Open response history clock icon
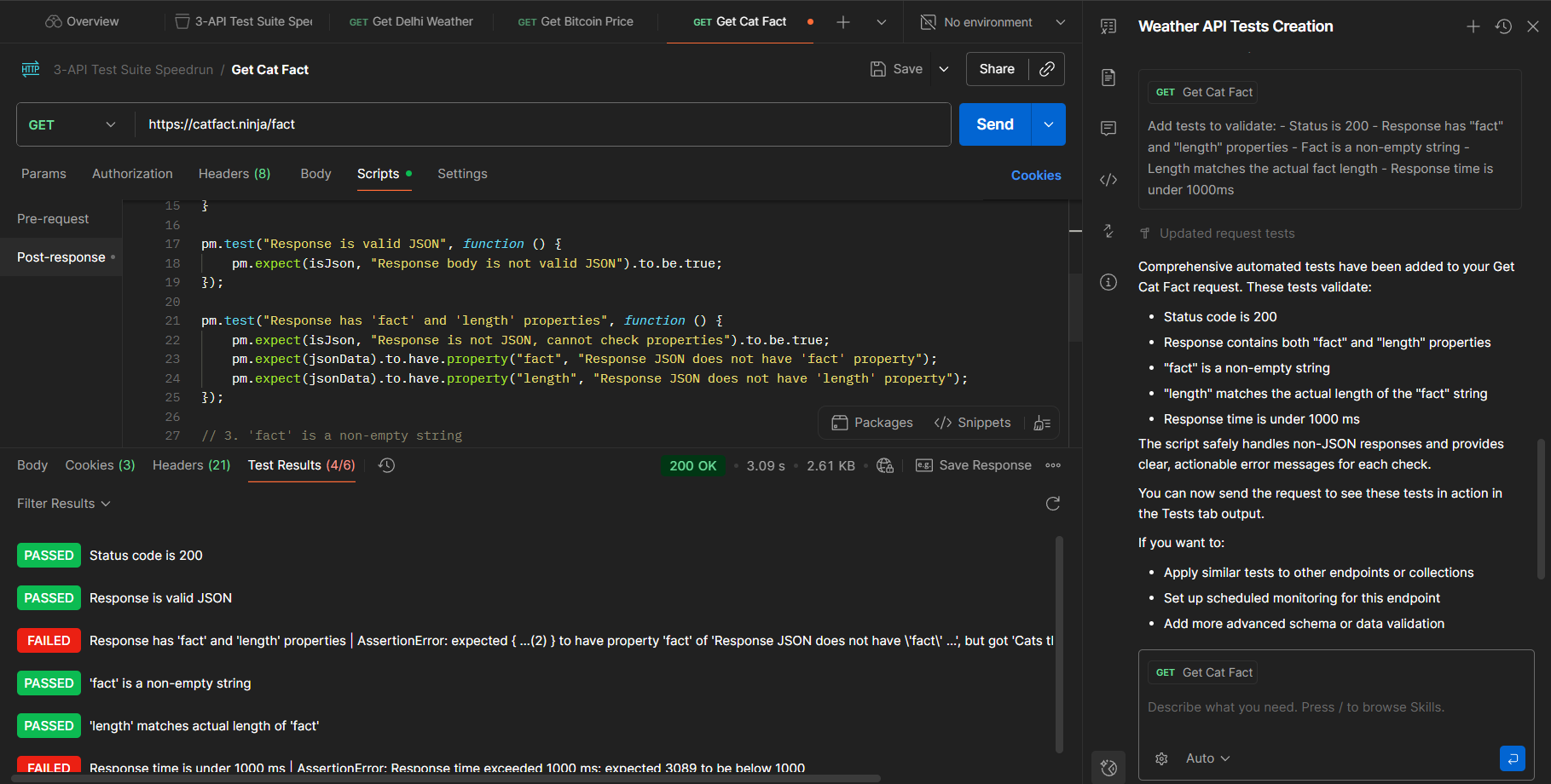 click(386, 465)
